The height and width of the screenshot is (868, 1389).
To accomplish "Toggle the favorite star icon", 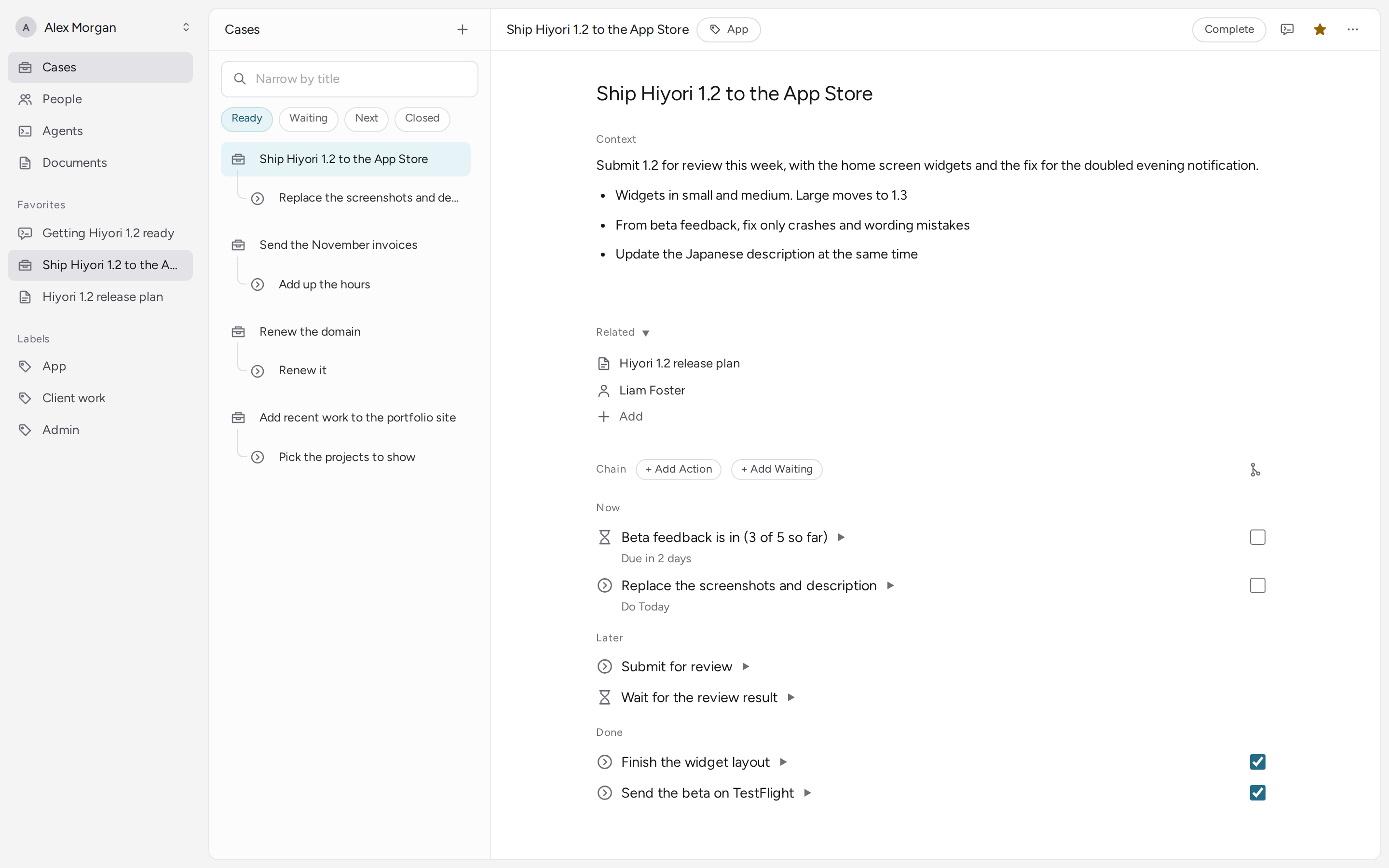I will tap(1320, 29).
